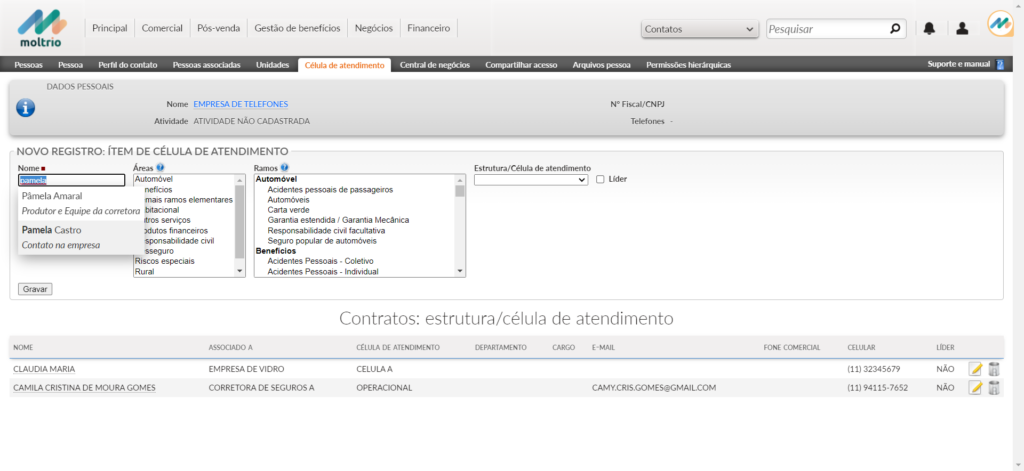Screen dimensions: 1024x471
Task: Click the magnifying glass search icon
Action: click(x=895, y=29)
